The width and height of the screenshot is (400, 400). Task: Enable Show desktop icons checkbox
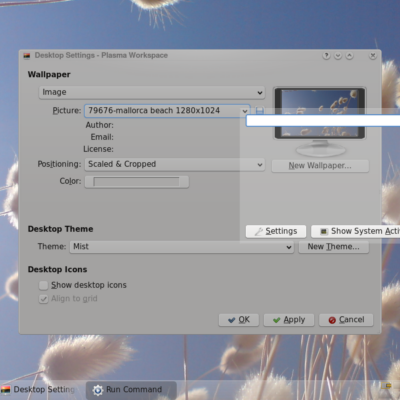click(43, 285)
